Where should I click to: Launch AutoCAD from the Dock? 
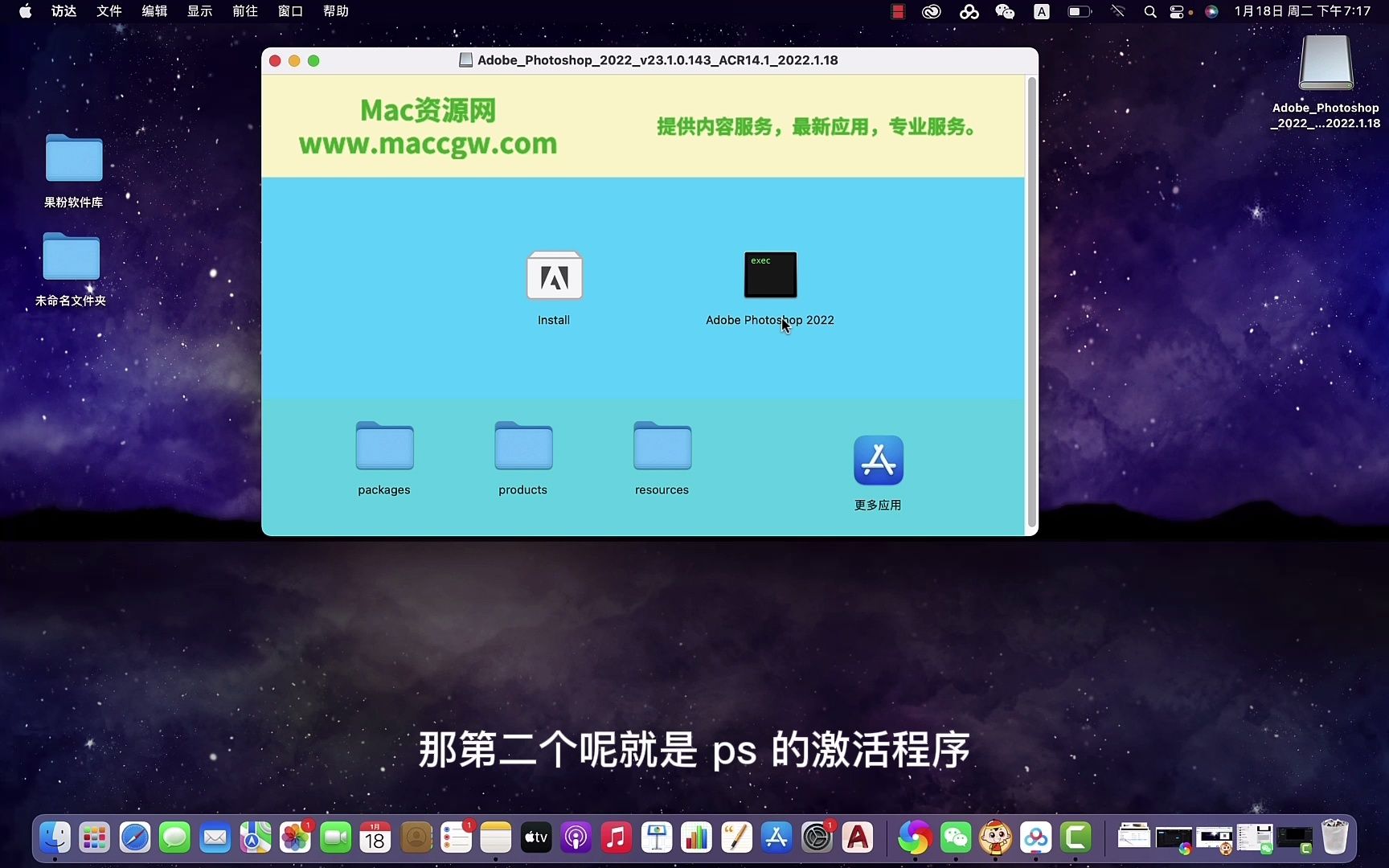tap(858, 838)
